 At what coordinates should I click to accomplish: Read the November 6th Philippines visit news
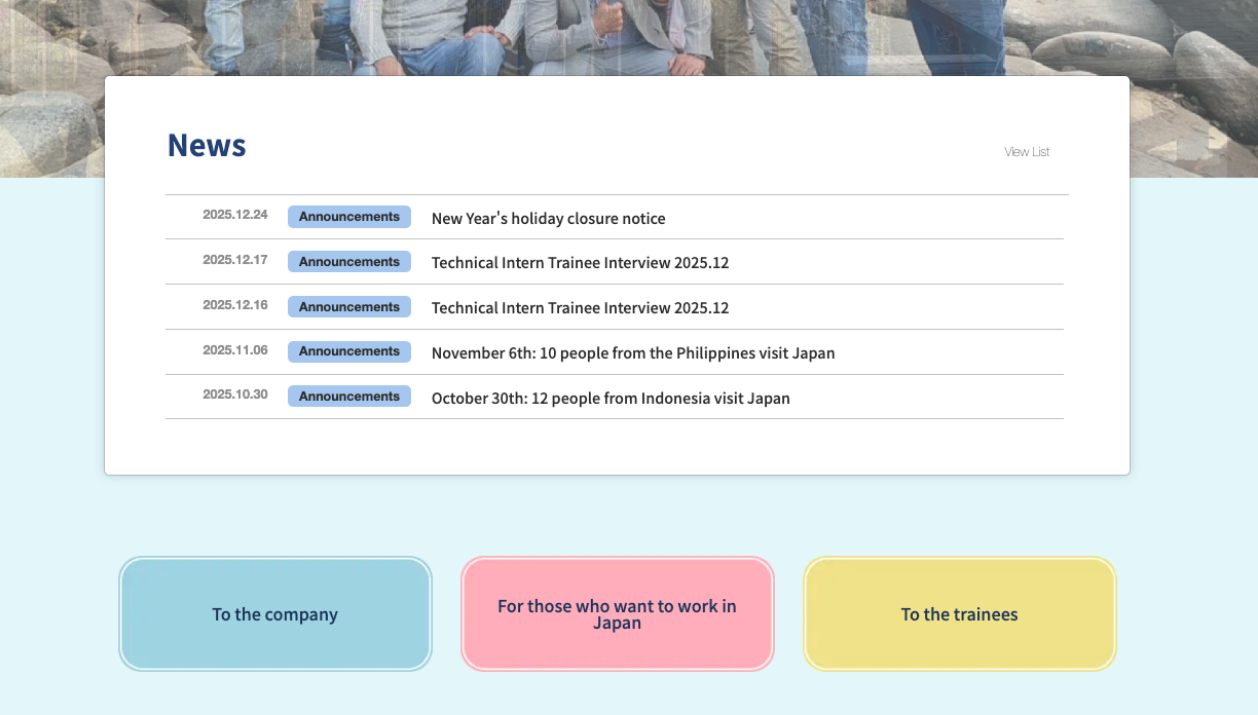(x=633, y=353)
